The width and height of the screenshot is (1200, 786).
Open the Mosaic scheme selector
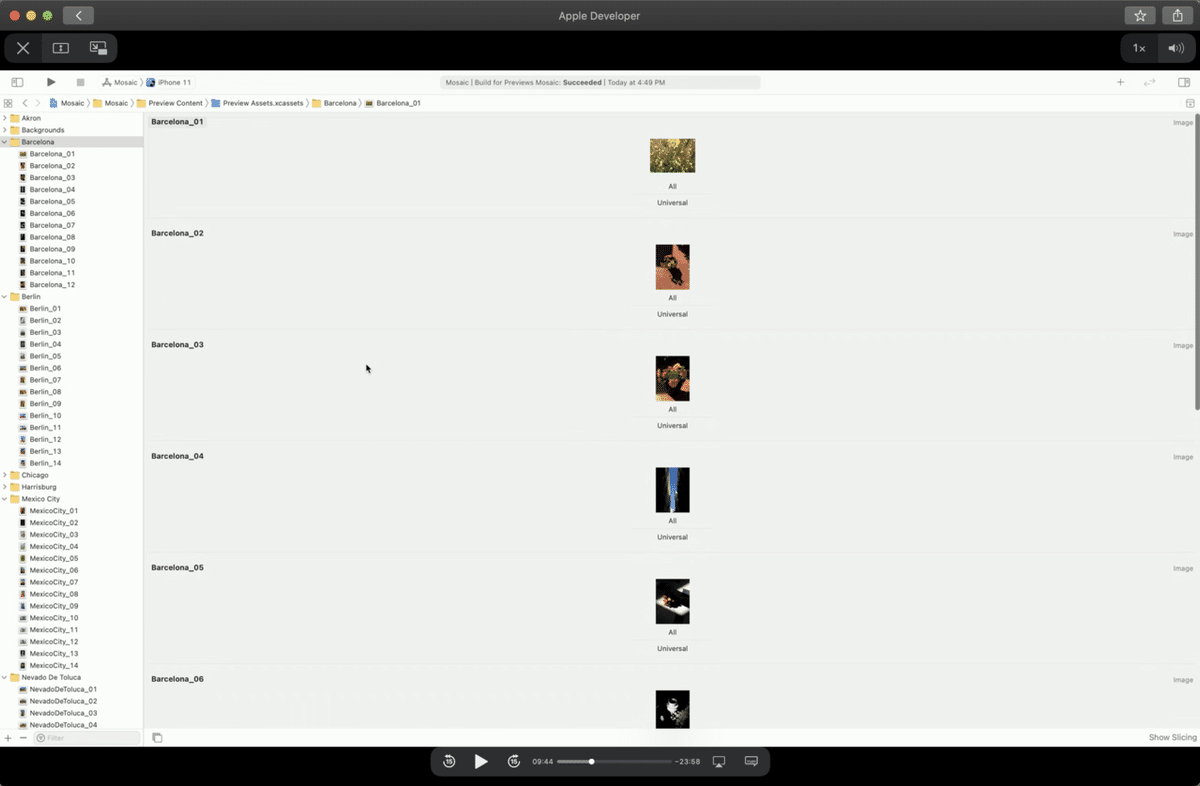click(120, 82)
